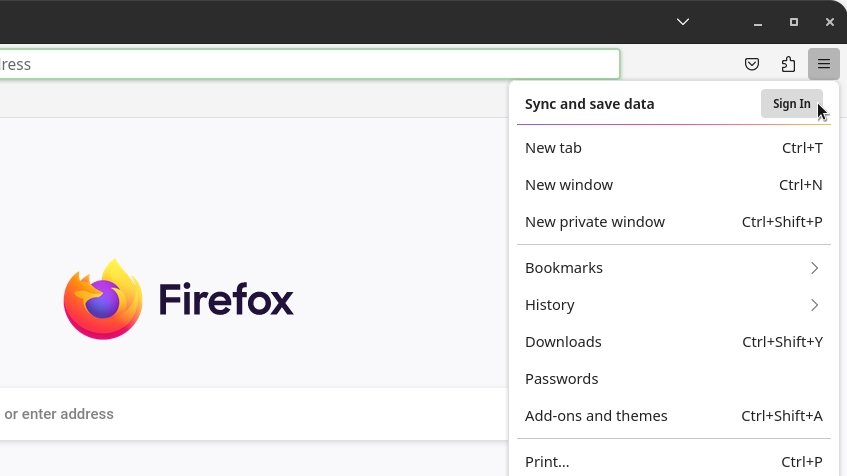
Task: Open a New private window
Action: coord(674,222)
